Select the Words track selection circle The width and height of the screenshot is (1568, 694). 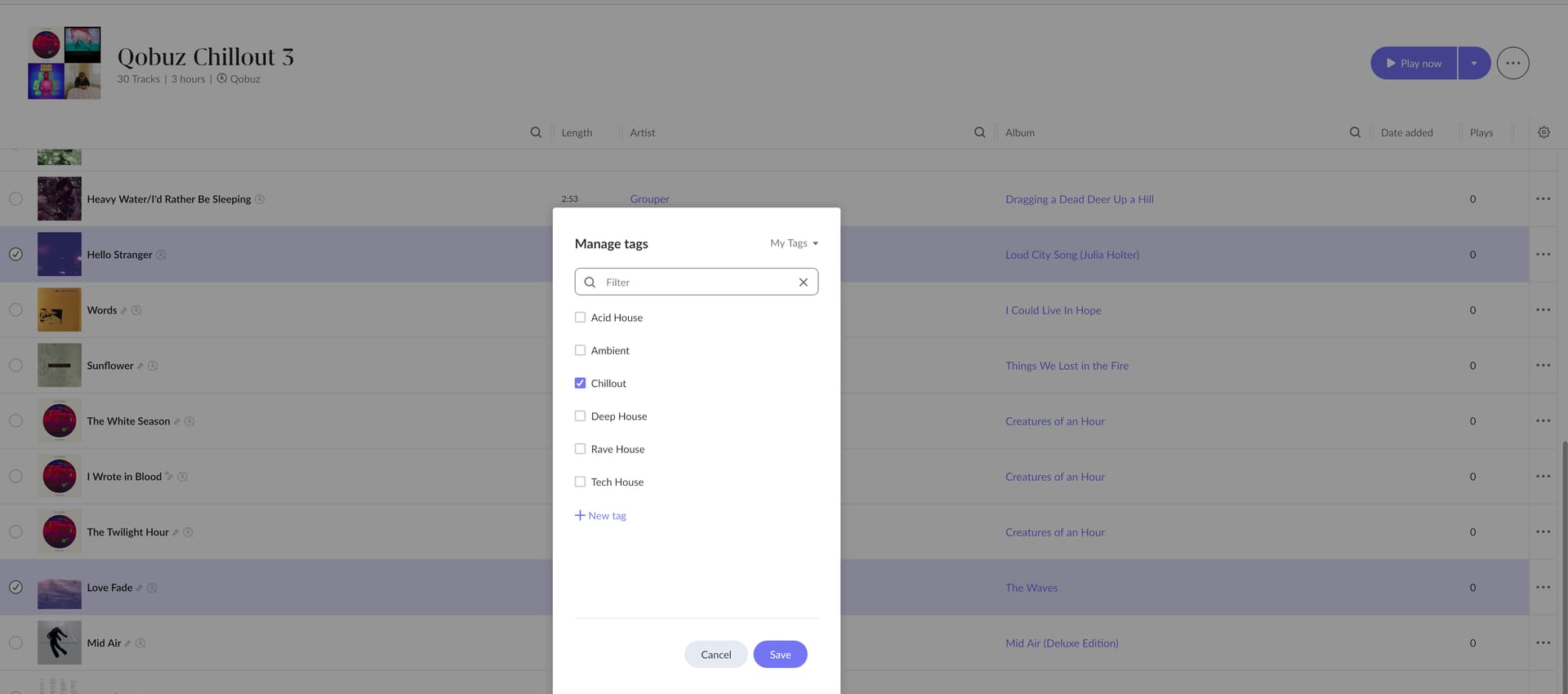16,310
